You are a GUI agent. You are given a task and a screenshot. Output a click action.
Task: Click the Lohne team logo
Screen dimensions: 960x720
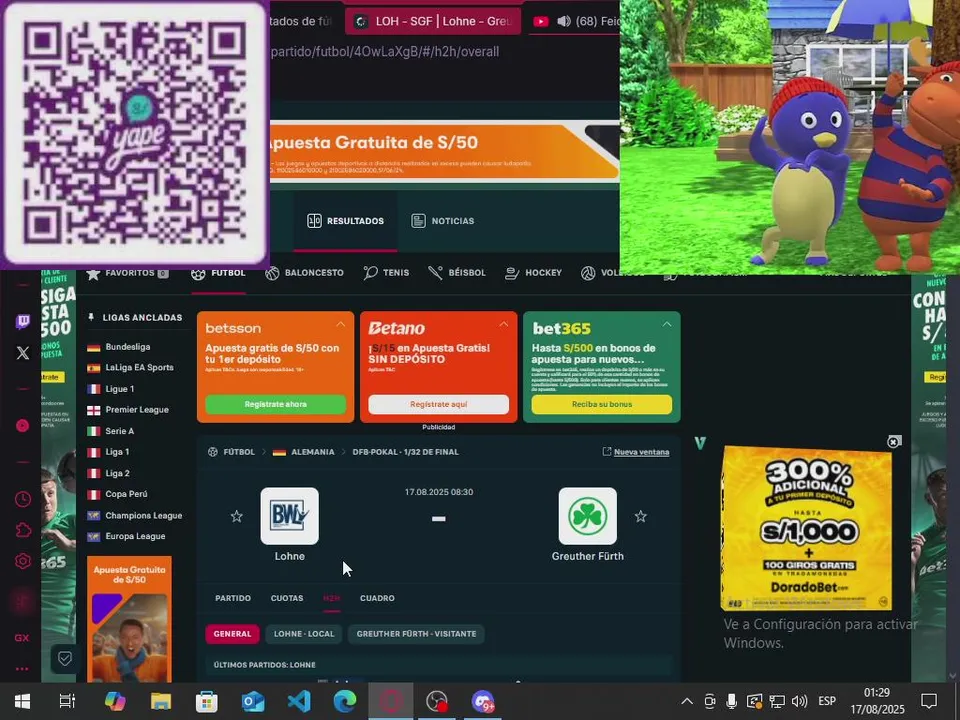pyautogui.click(x=290, y=516)
